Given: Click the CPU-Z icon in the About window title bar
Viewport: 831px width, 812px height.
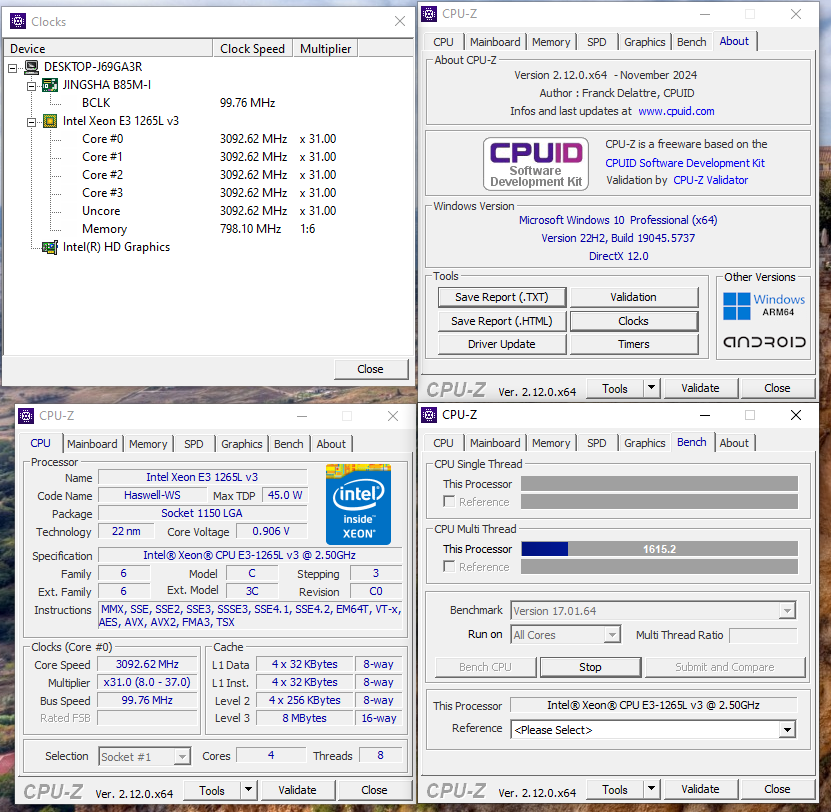Looking at the screenshot, I should point(429,14).
